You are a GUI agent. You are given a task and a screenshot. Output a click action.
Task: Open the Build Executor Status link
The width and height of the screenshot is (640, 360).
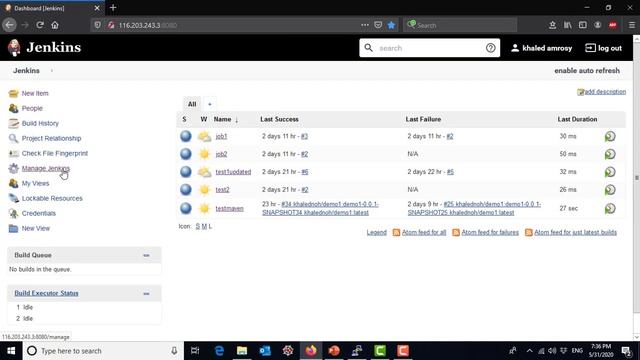click(46, 293)
